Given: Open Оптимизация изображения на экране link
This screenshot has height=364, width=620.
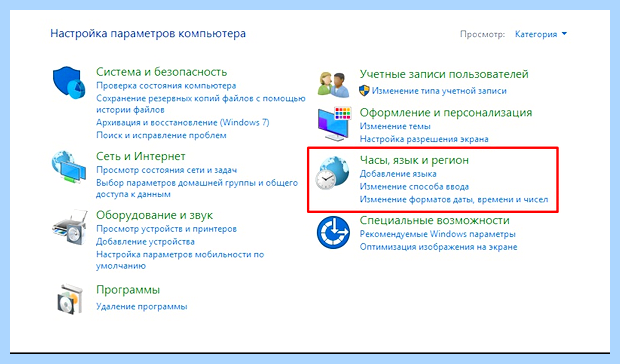Looking at the screenshot, I should (x=438, y=247).
